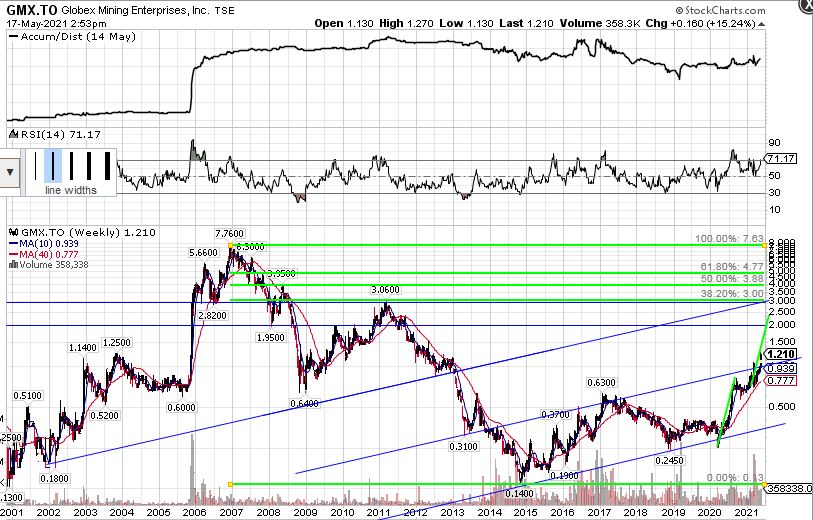
Task: Open the line width dropdown arrow
Action: coord(10,170)
